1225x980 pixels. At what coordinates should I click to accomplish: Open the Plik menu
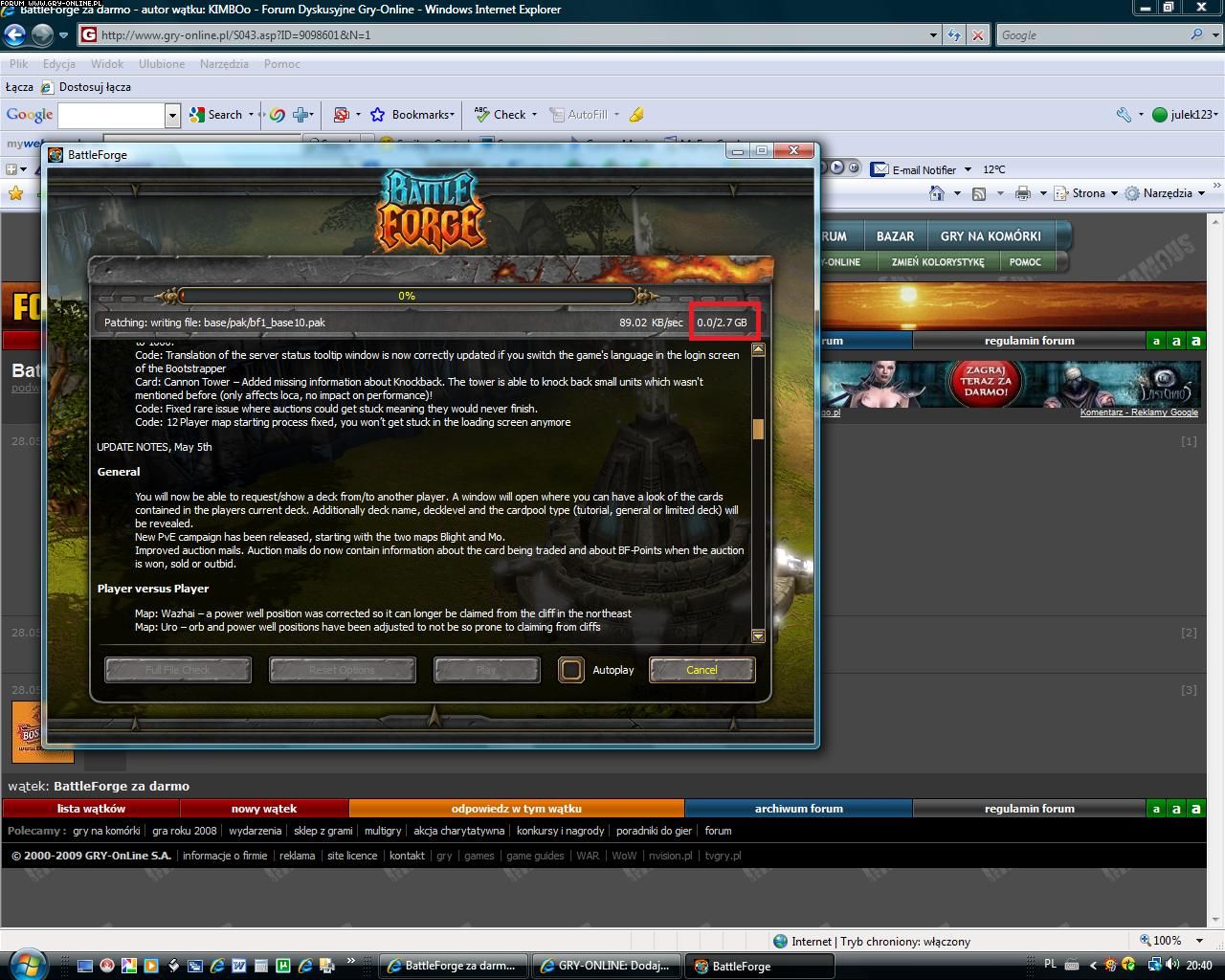18,64
